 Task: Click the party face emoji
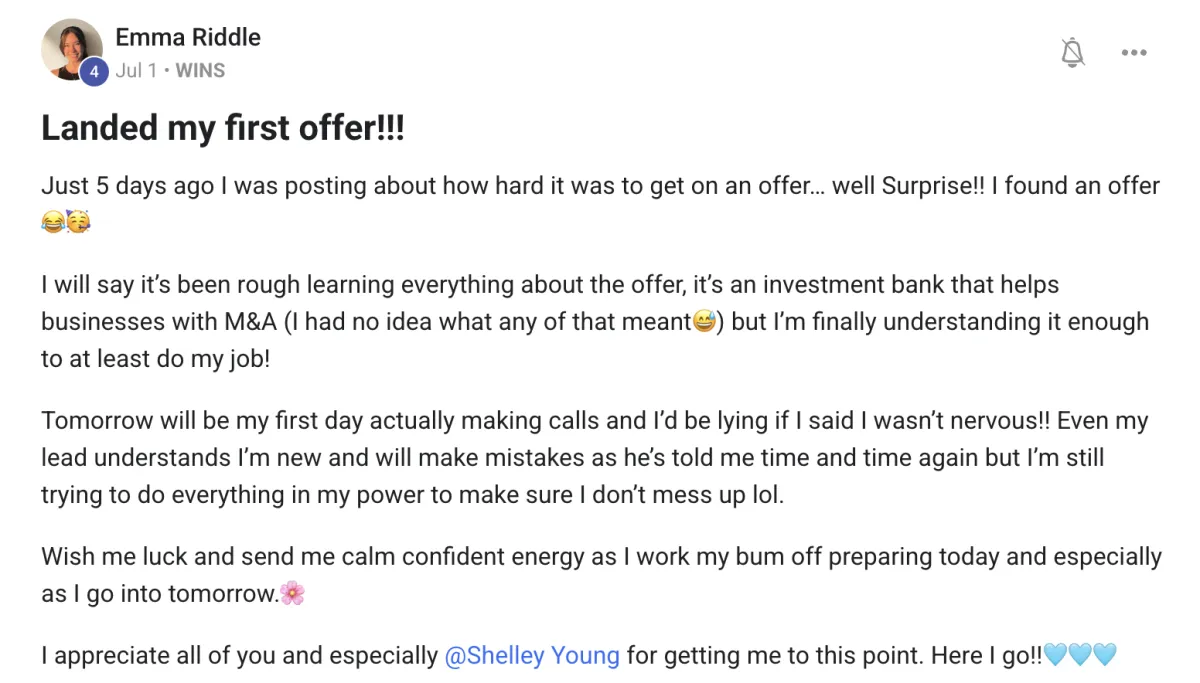click(x=77, y=222)
